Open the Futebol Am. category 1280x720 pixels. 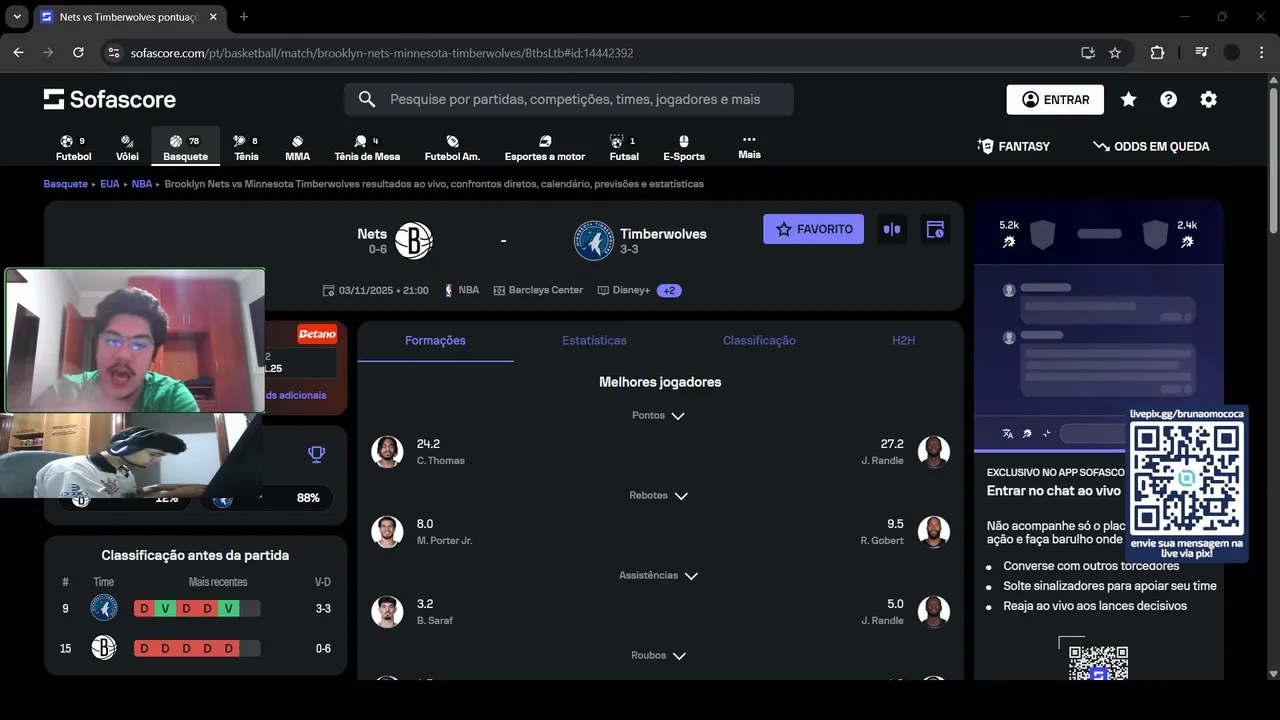(x=452, y=148)
